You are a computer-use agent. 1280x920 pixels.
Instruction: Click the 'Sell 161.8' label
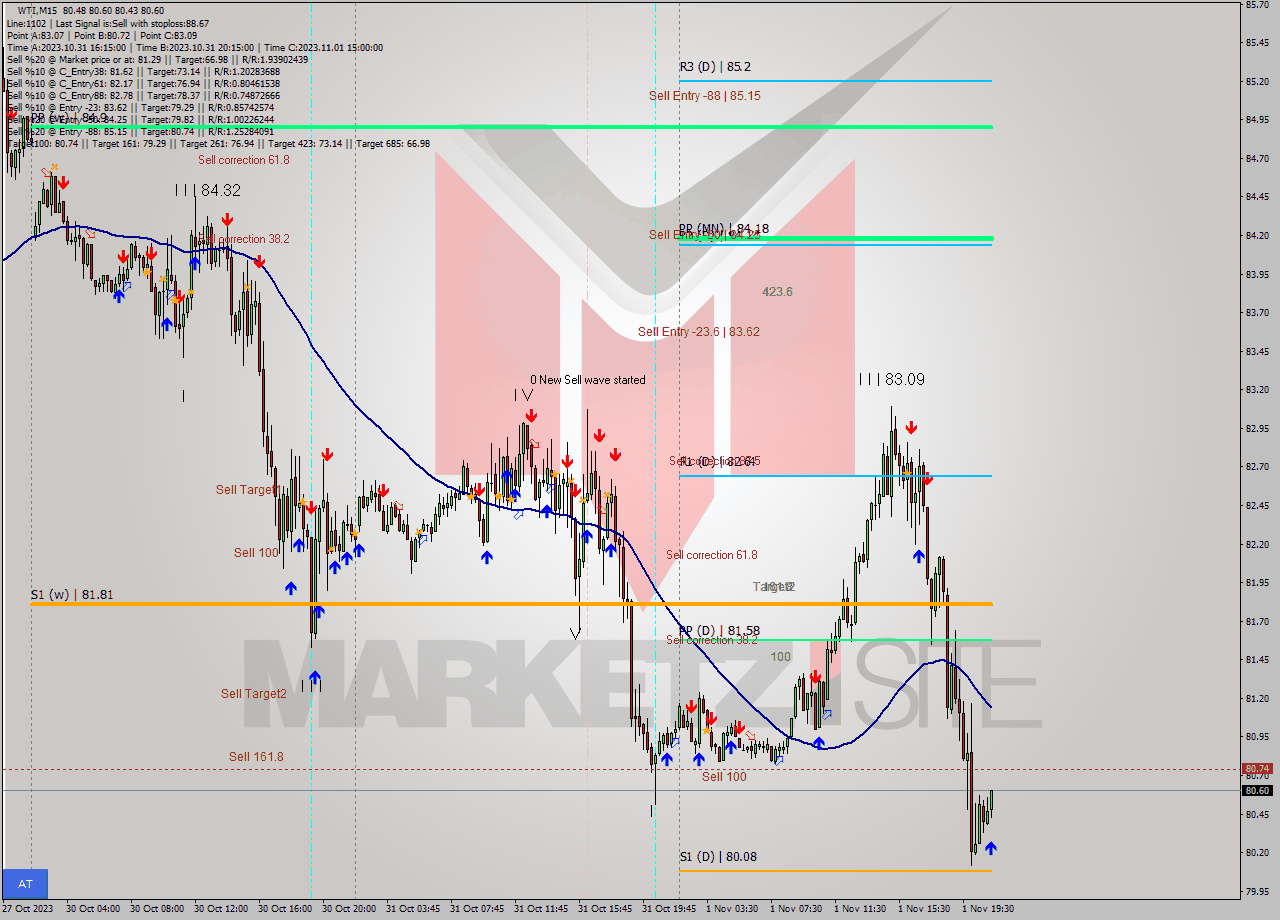click(x=256, y=757)
